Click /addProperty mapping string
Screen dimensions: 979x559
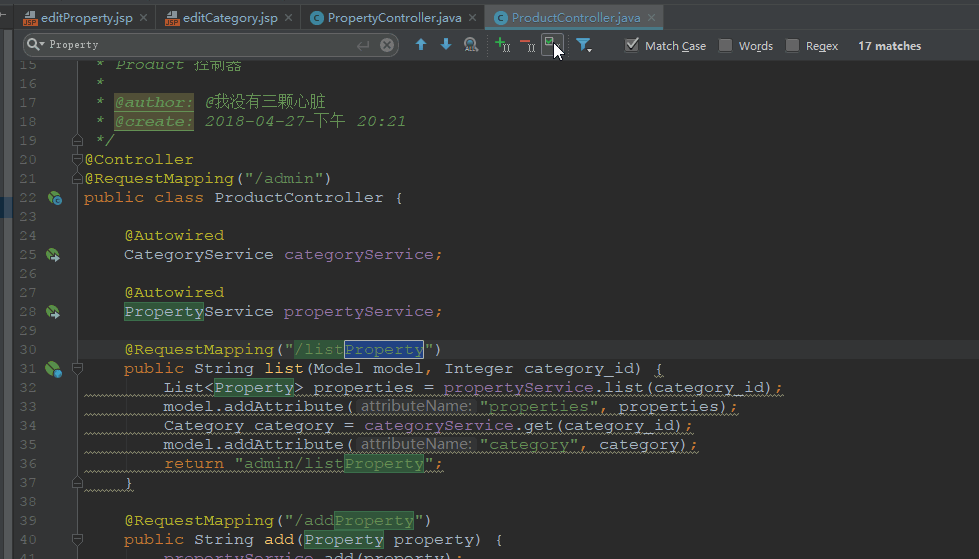point(353,520)
